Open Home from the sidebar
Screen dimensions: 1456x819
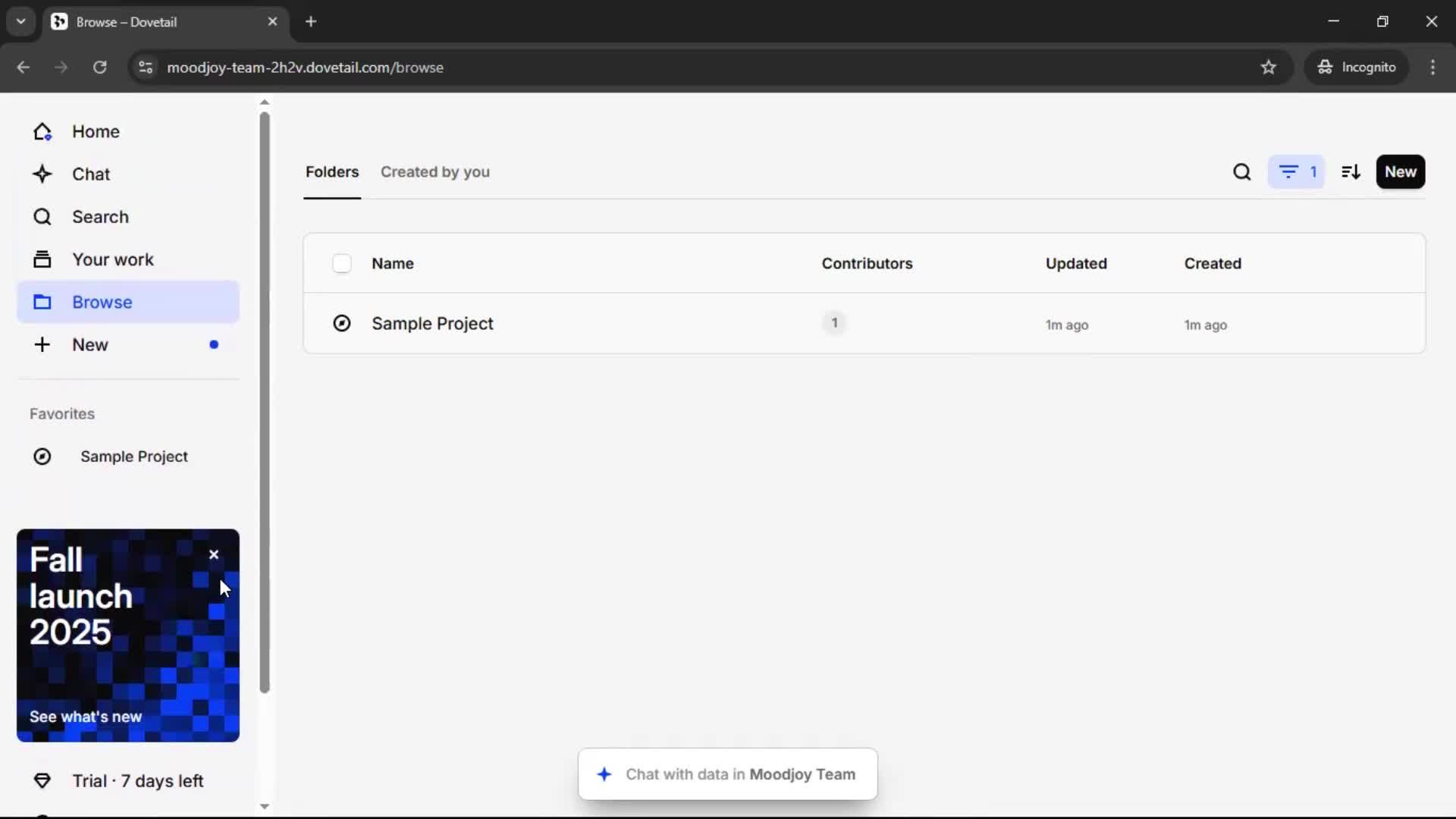96,132
